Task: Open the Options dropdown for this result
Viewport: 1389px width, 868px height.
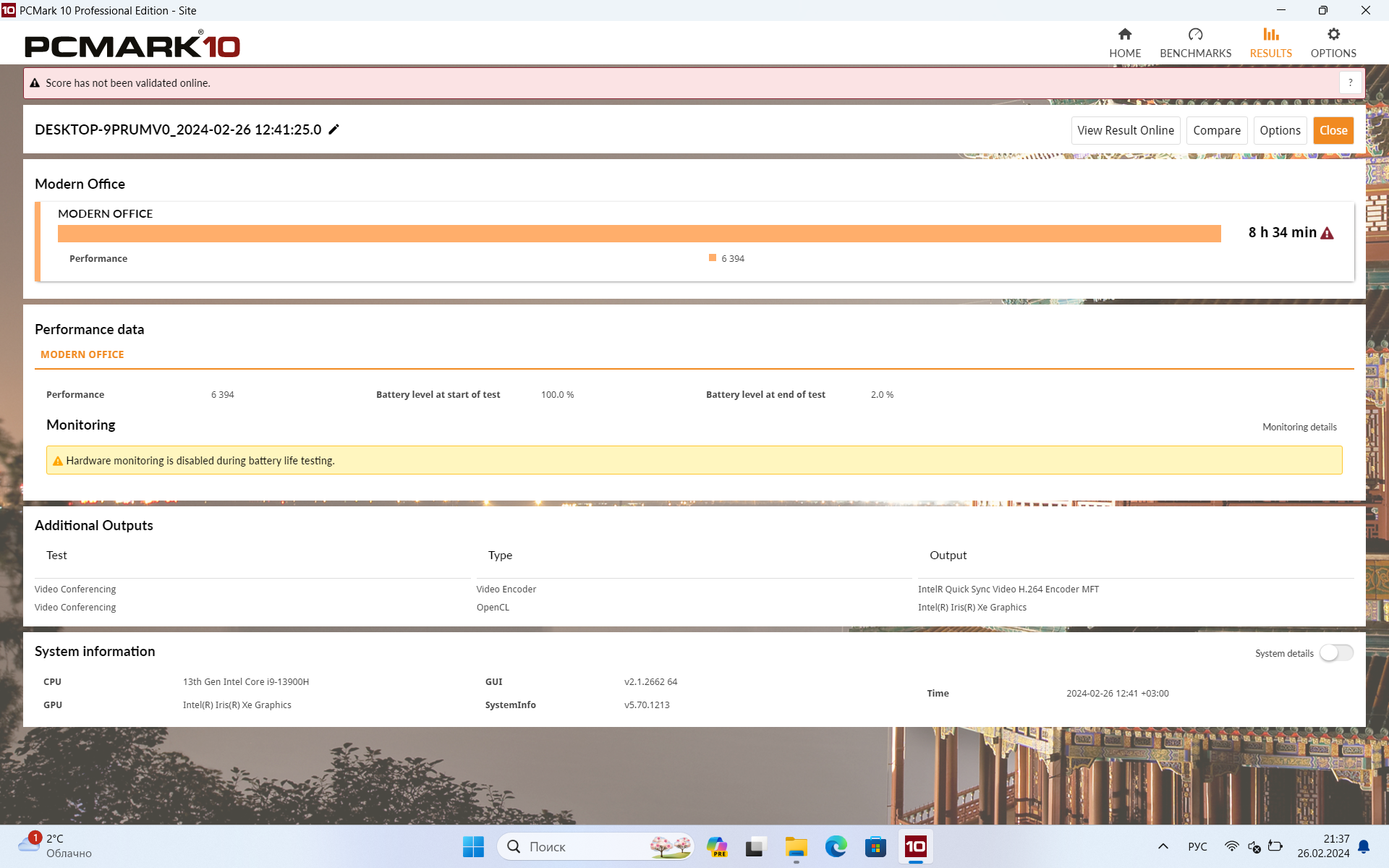Action: 1279,130
